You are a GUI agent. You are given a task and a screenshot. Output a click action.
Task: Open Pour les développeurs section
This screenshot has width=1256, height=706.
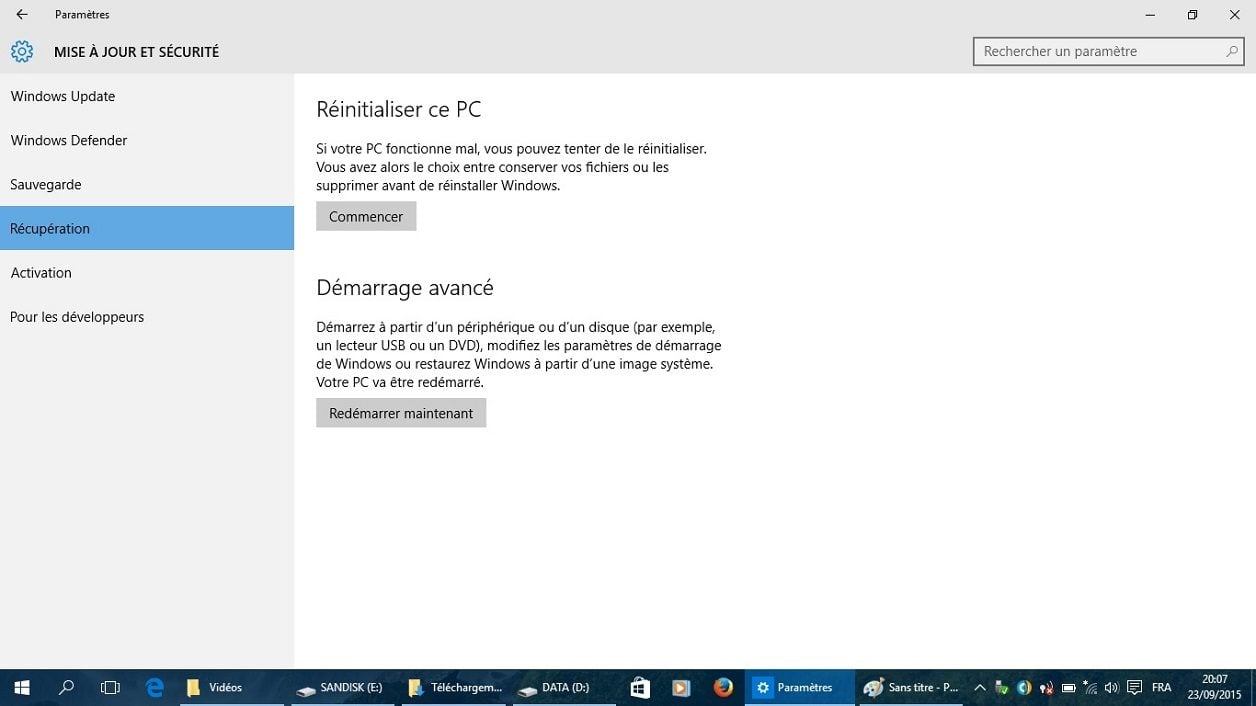click(147, 316)
